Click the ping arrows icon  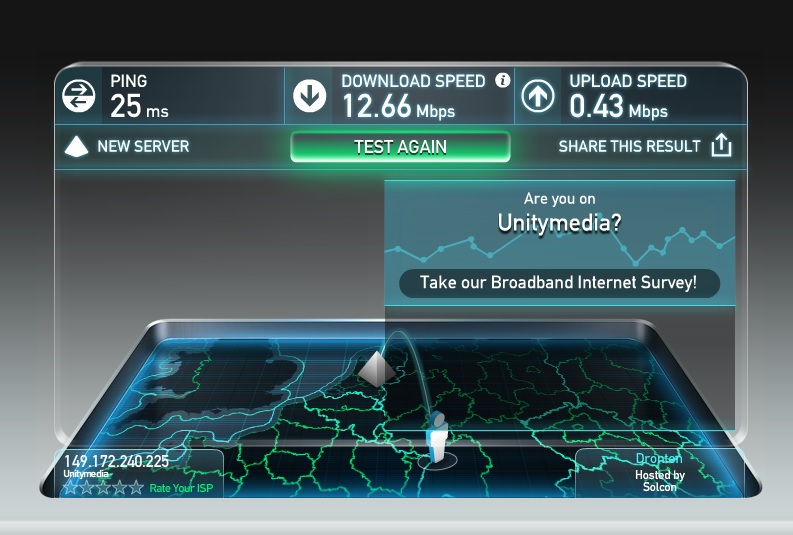(78, 96)
